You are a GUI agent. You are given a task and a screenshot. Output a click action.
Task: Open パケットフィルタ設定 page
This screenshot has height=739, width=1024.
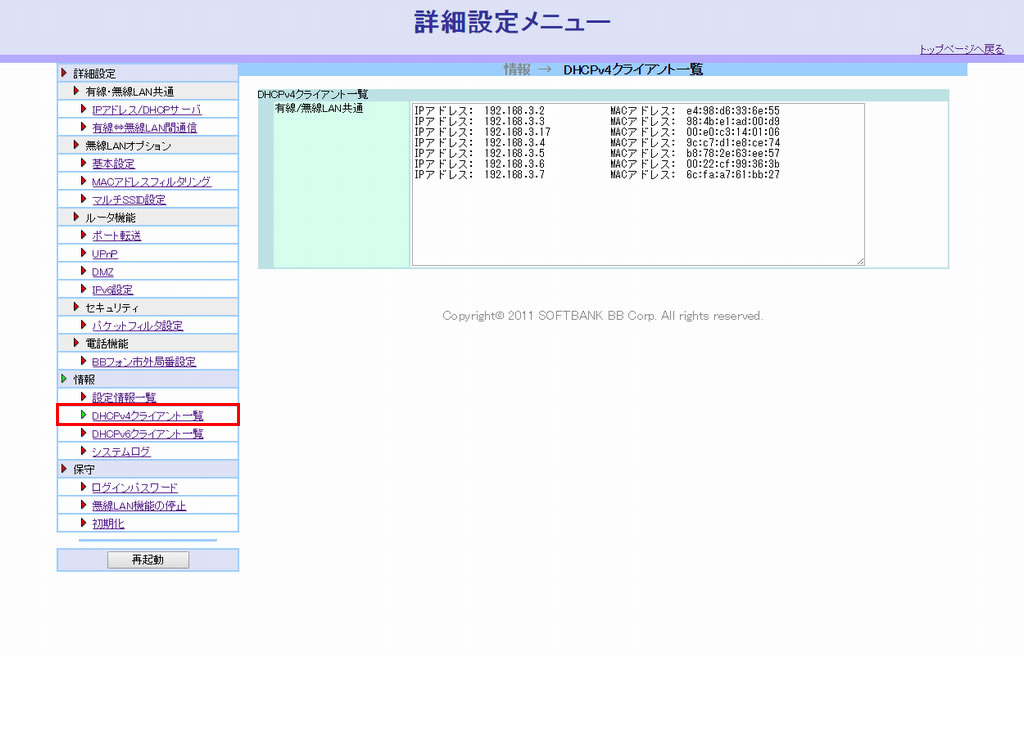pos(137,326)
